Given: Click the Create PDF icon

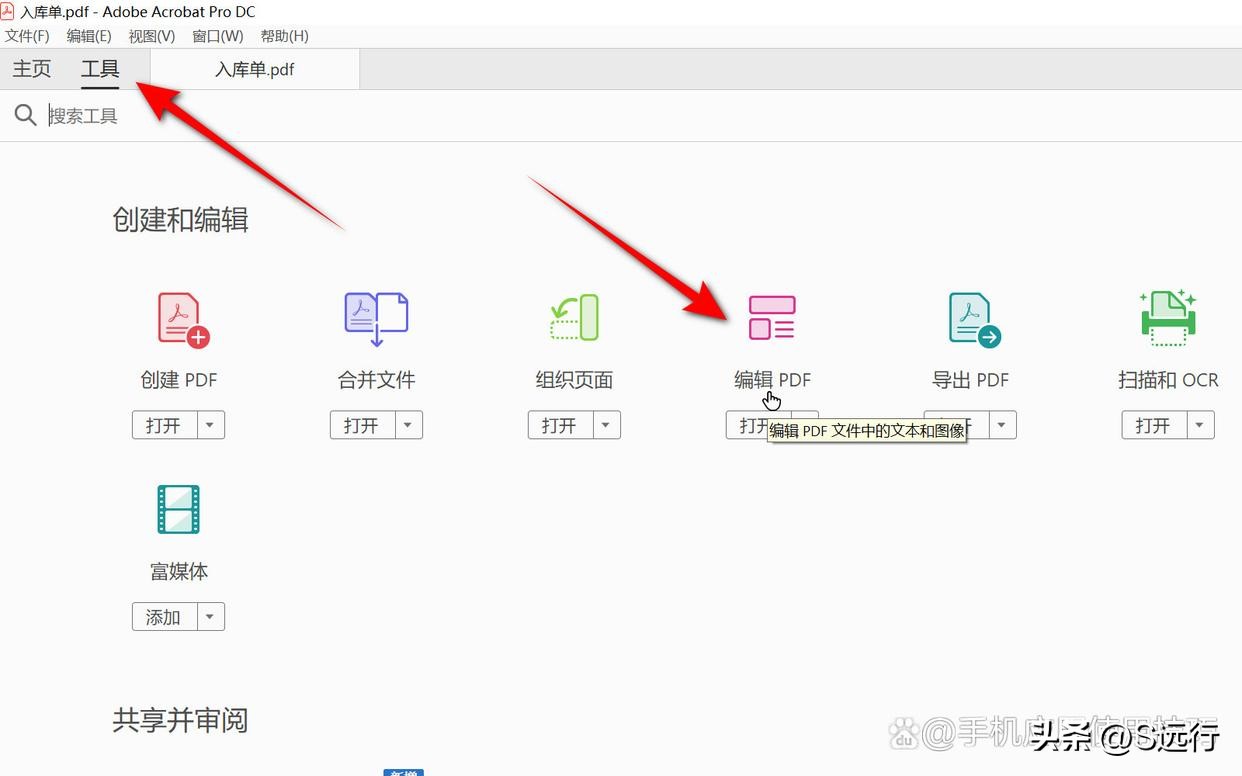Looking at the screenshot, I should (182, 319).
